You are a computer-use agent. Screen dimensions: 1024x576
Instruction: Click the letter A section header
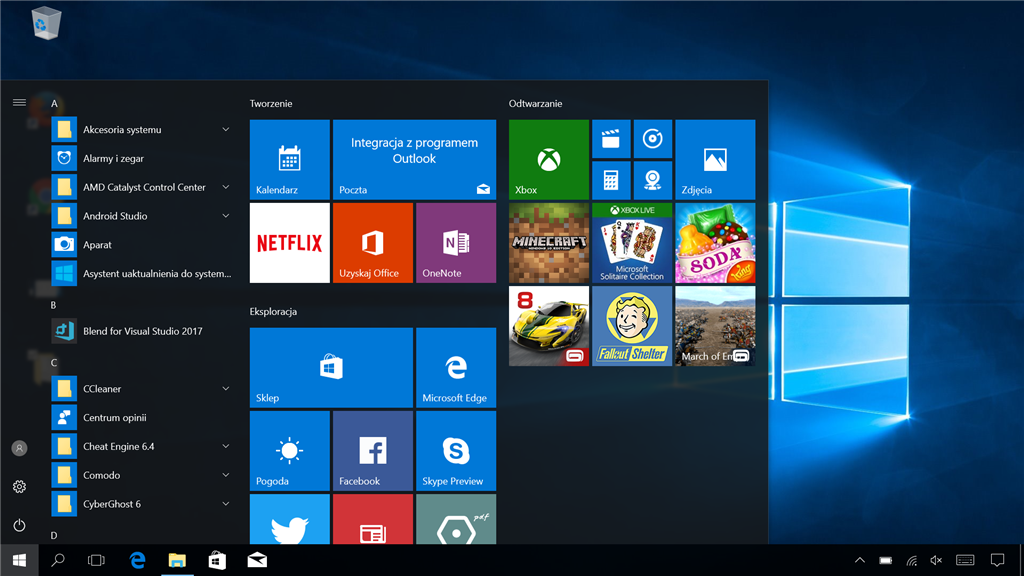click(x=54, y=103)
